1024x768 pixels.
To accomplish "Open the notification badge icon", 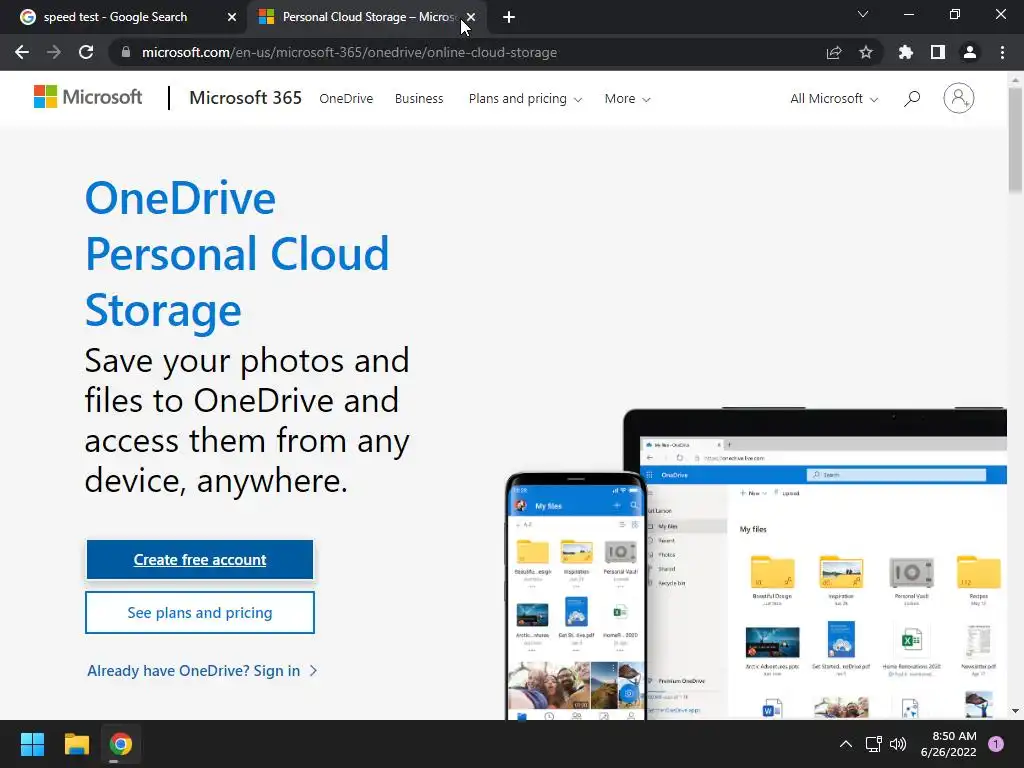I will (996, 744).
